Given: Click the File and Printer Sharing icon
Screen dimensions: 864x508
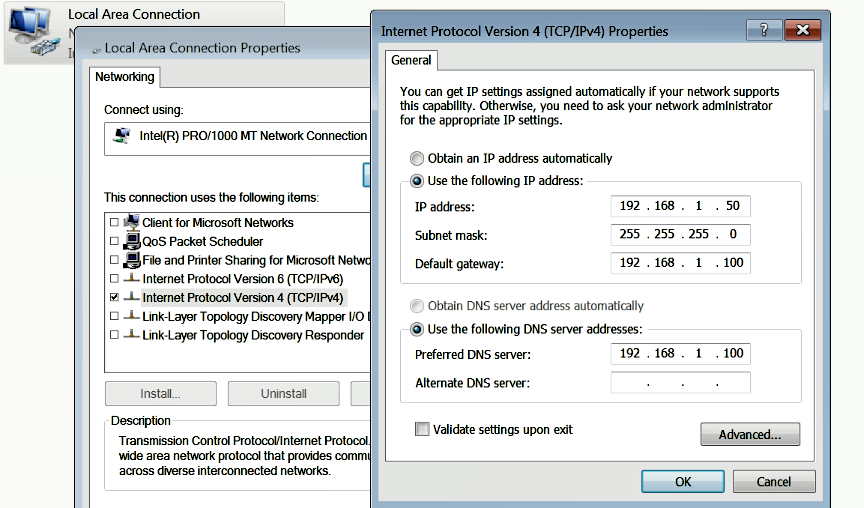Looking at the screenshot, I should click(132, 260).
